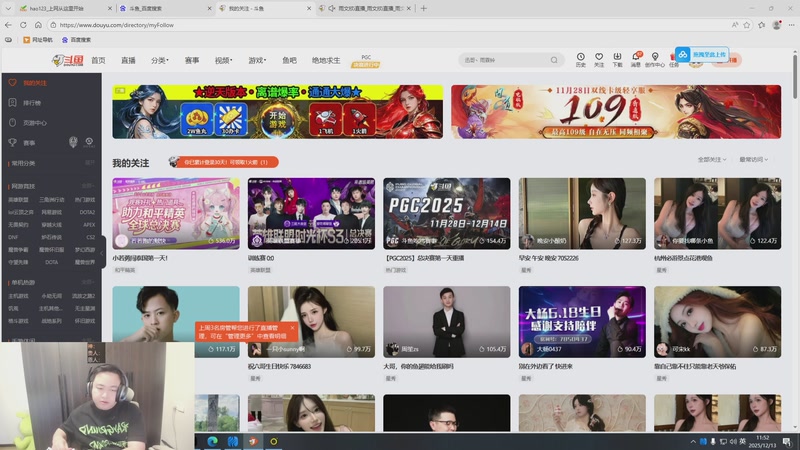Collapse the left sidebar with arrow handle
The image size is (800, 450).
[x=102, y=252]
